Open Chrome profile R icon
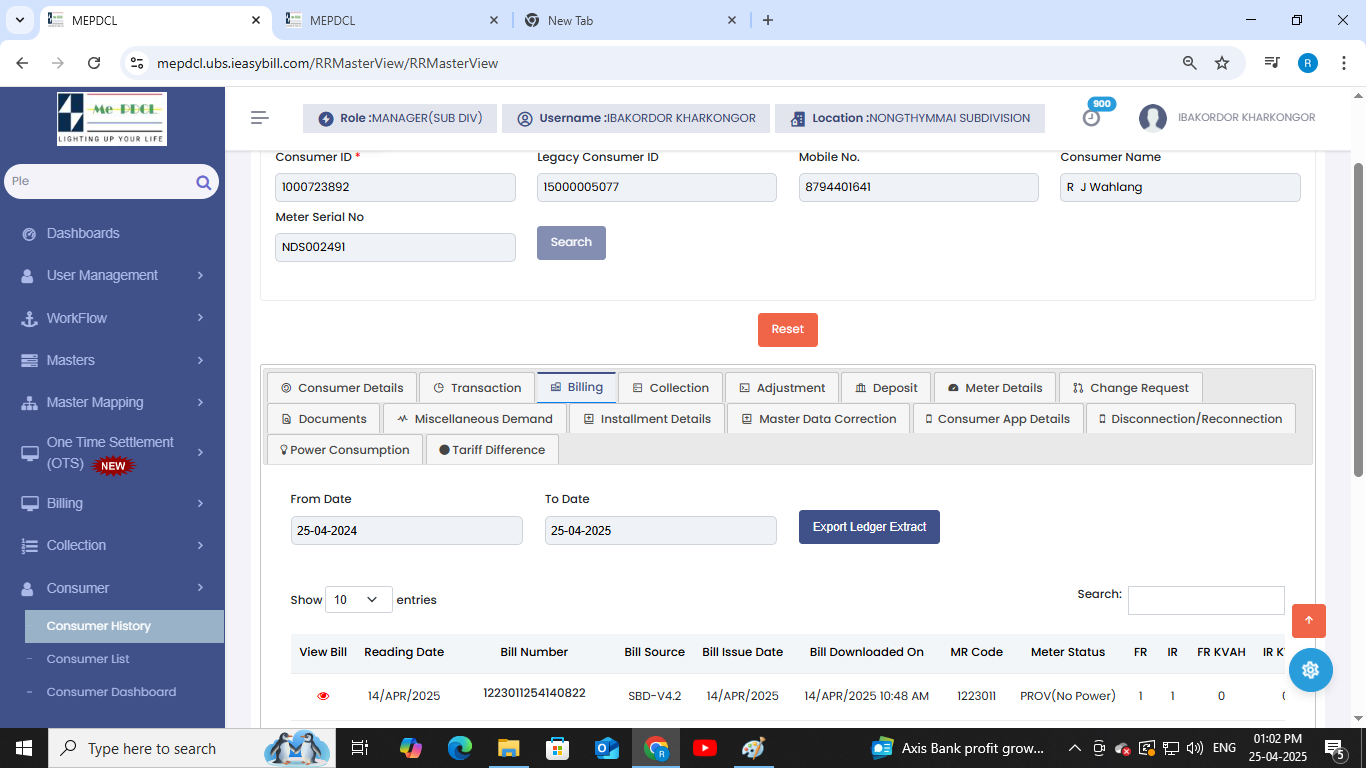Viewport: 1366px width, 768px height. point(1308,63)
